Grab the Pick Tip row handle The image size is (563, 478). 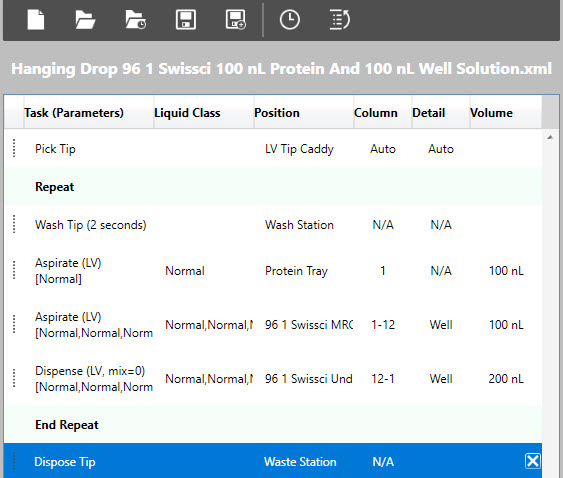pyautogui.click(x=14, y=148)
